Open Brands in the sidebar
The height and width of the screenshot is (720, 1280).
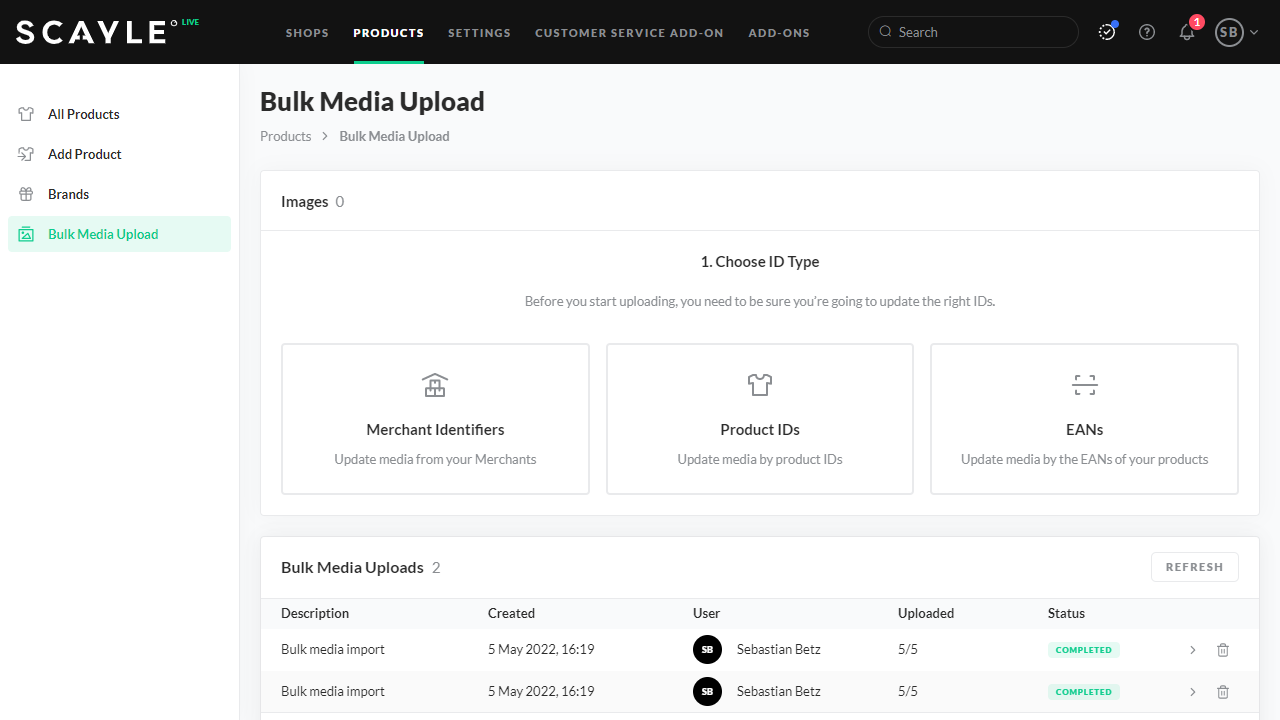point(68,194)
